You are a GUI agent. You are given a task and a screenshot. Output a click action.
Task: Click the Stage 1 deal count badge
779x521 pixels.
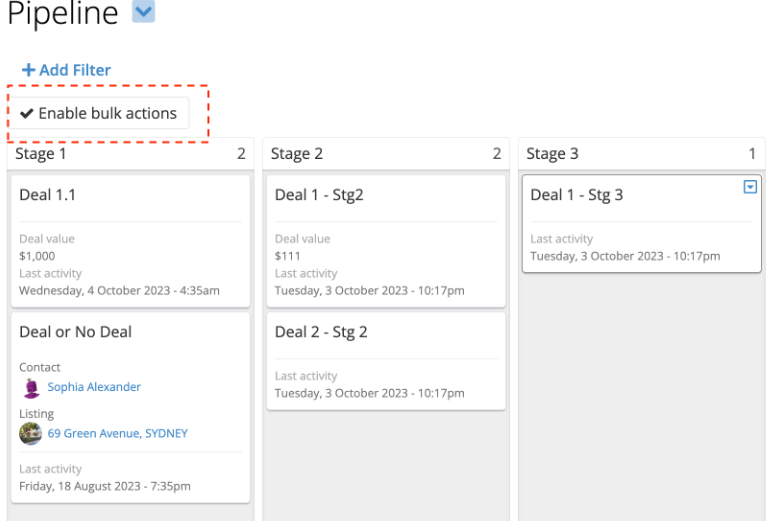[241, 154]
